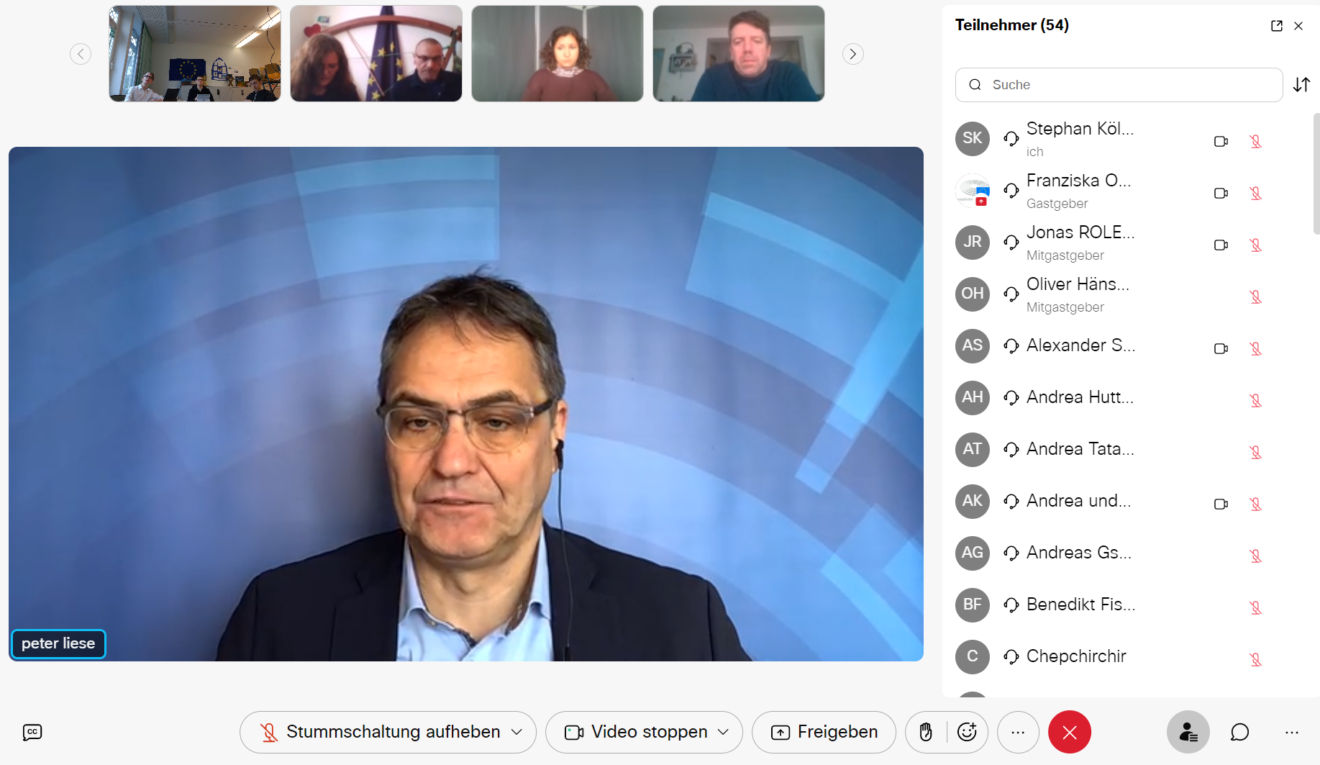The image size is (1320, 765).
Task: Click JR avatar of Jonas ROLE...
Action: pos(972,242)
